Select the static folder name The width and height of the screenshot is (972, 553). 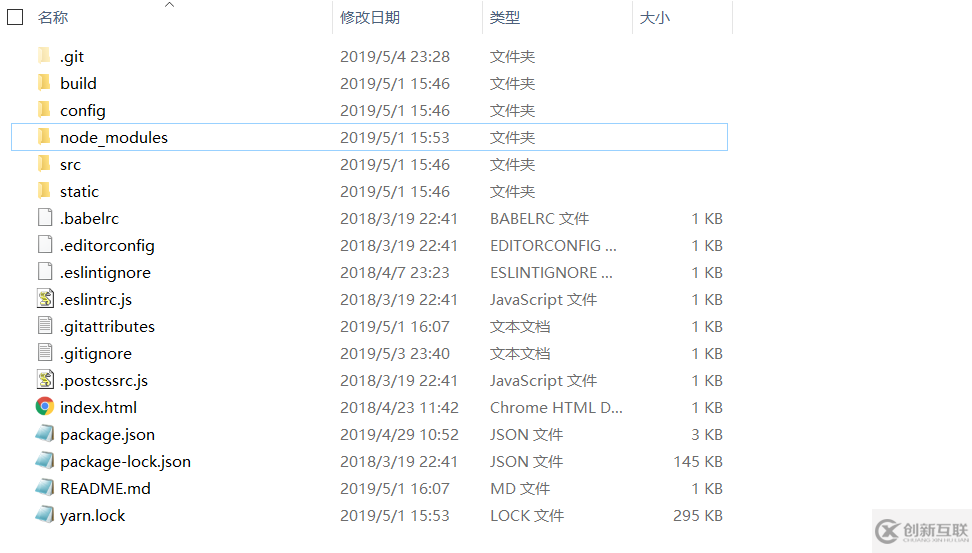[79, 192]
